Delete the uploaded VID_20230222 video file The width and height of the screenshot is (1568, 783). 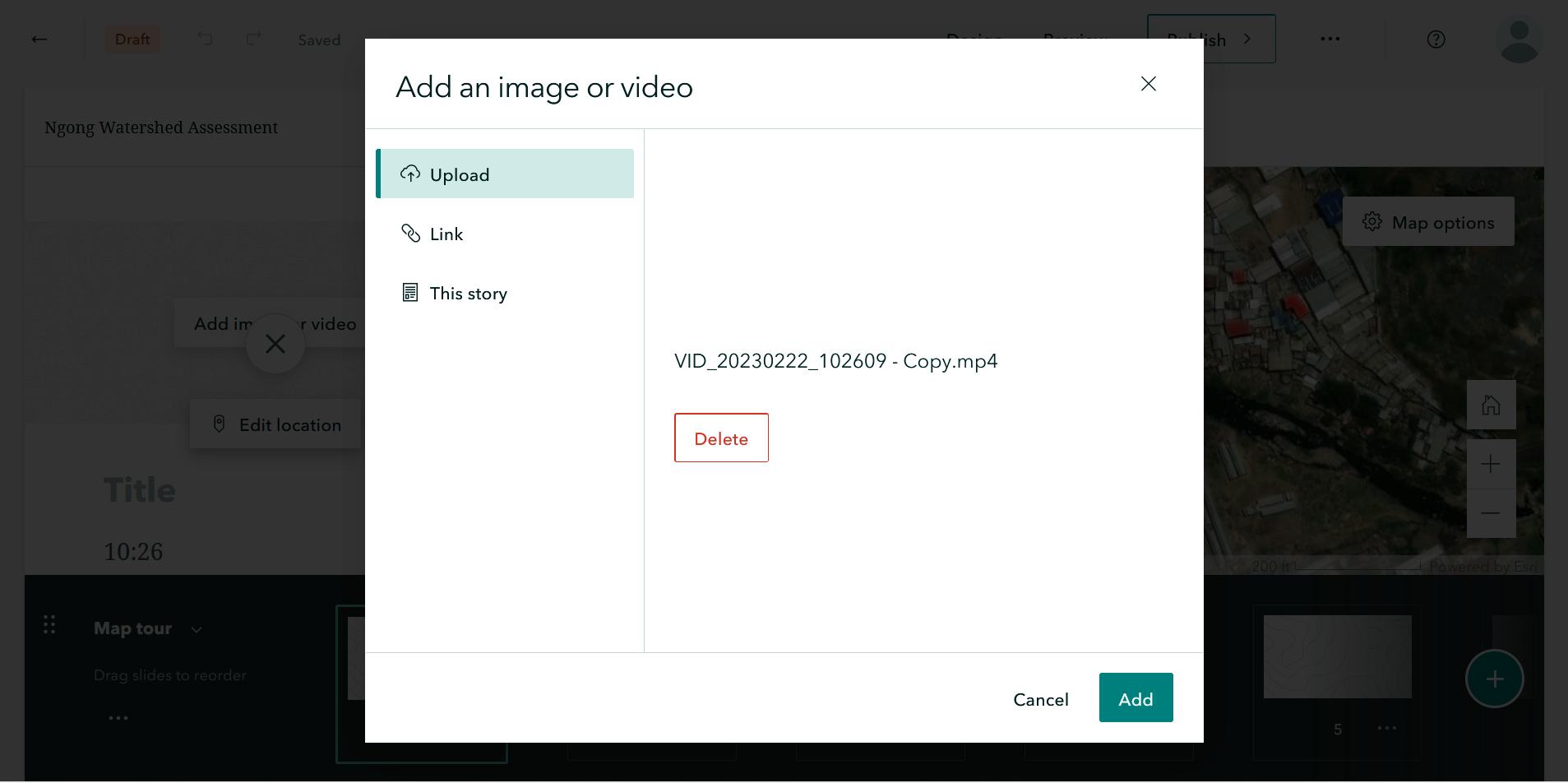pos(721,437)
